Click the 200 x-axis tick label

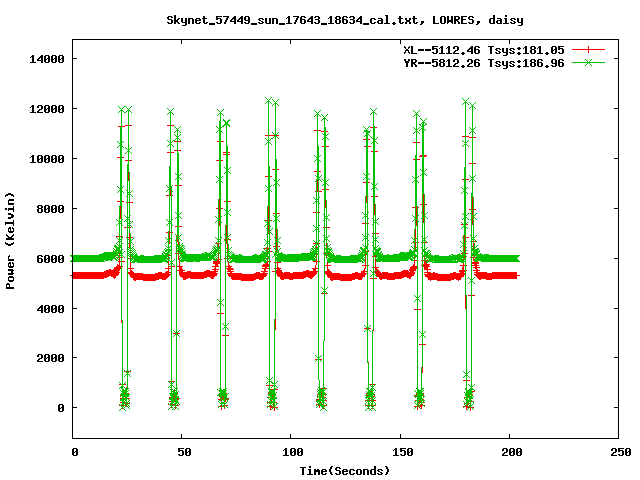pos(512,452)
